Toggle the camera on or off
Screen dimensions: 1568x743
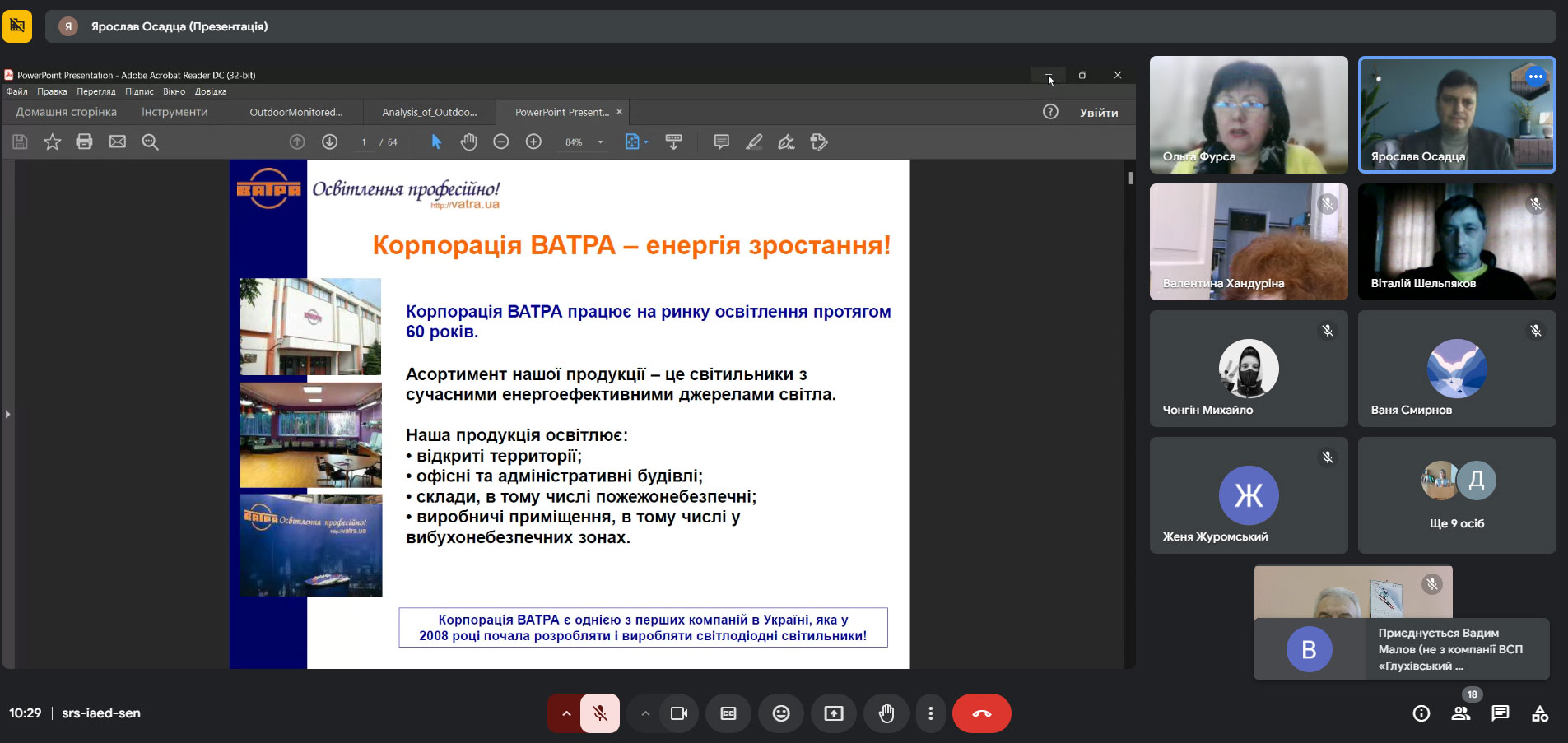click(x=679, y=713)
